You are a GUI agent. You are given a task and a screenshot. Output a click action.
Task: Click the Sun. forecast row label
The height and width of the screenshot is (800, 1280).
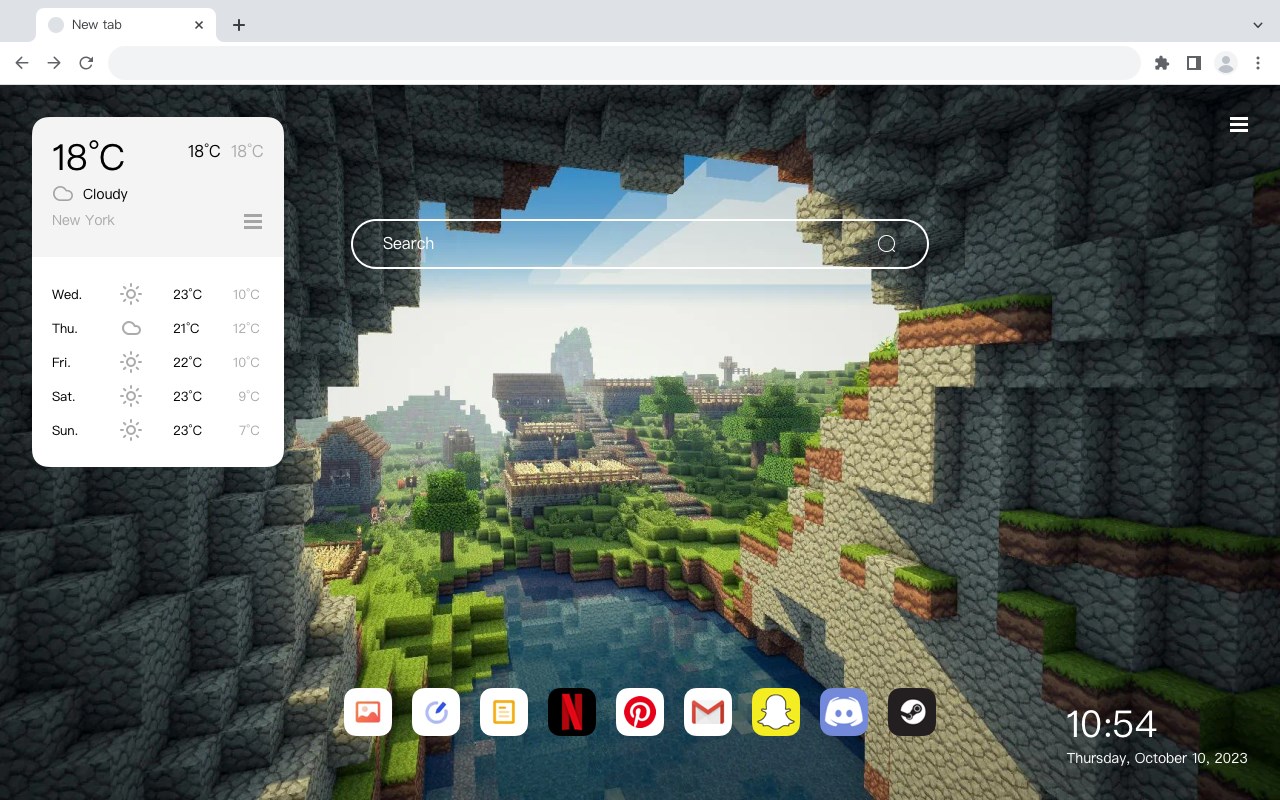click(65, 430)
